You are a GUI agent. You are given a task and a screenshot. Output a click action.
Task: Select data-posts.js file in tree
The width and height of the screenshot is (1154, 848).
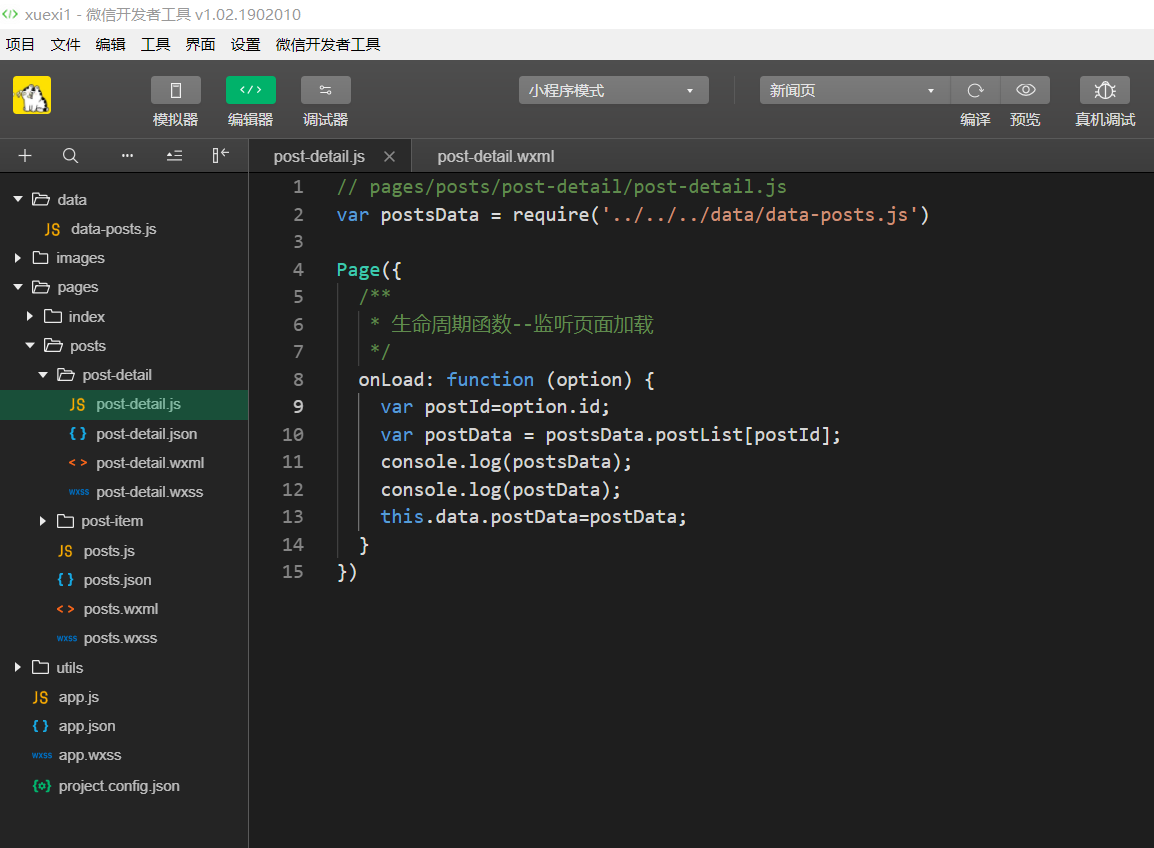113,229
